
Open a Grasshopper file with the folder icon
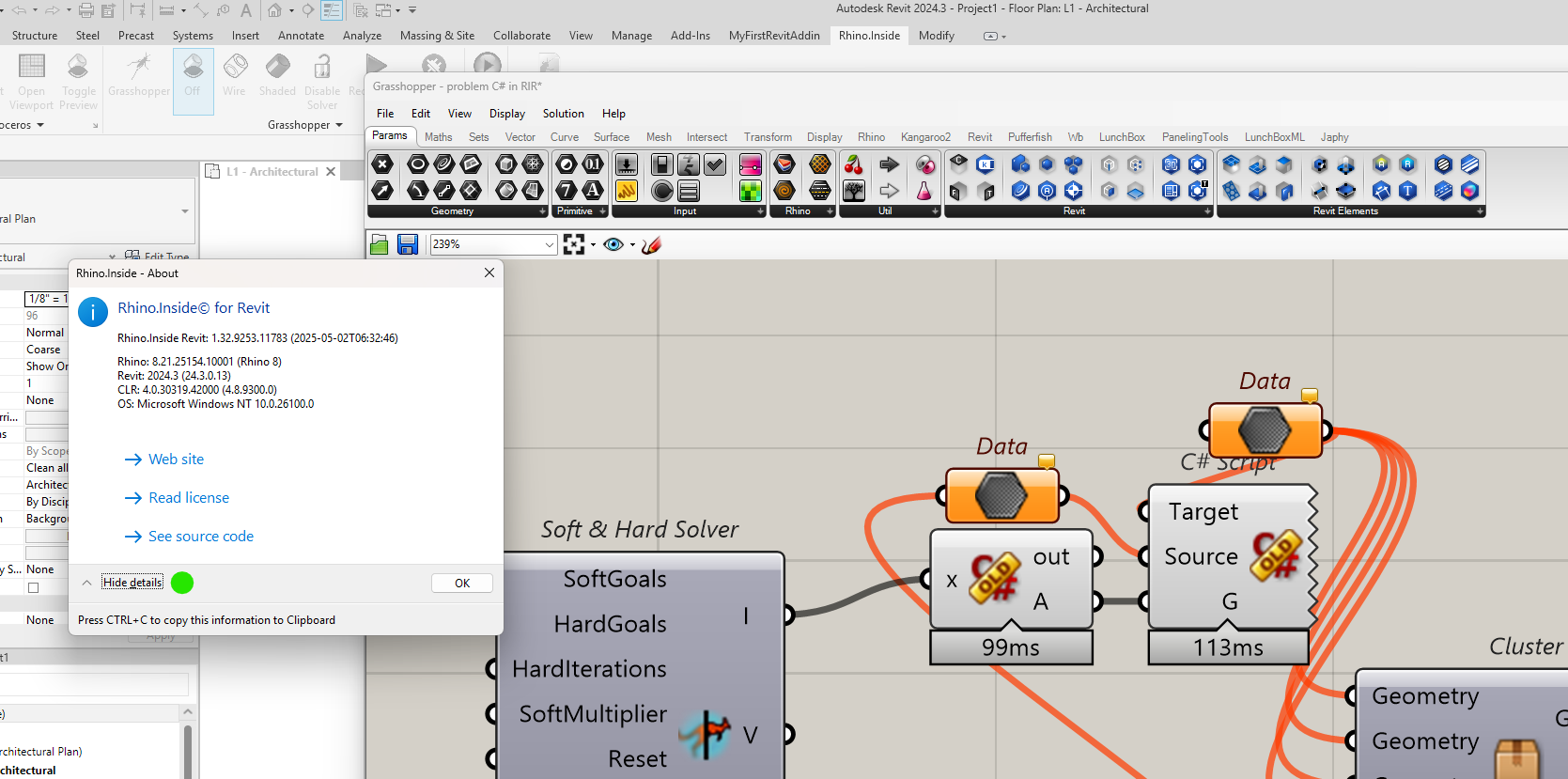[380, 244]
